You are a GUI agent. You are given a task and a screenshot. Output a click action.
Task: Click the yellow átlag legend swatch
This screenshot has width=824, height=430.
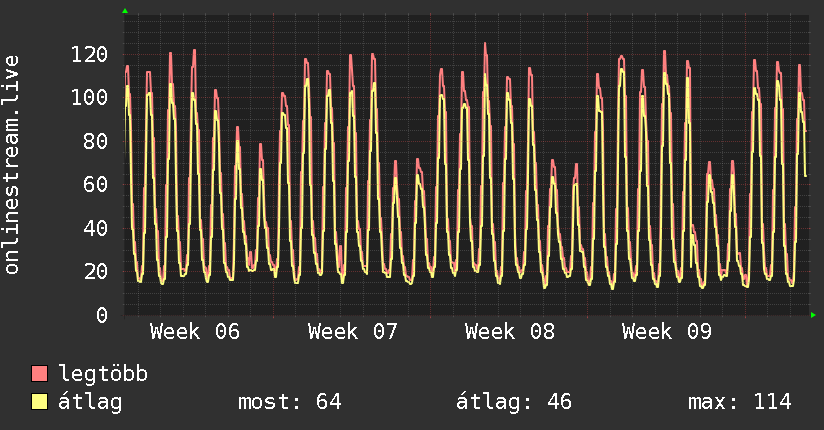pyautogui.click(x=39, y=402)
